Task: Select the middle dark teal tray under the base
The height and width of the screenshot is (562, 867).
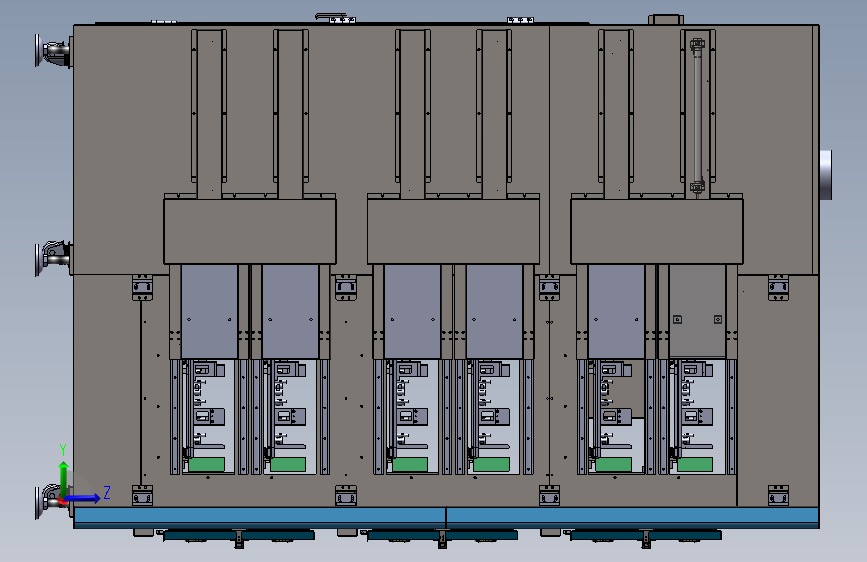Action: click(442, 534)
